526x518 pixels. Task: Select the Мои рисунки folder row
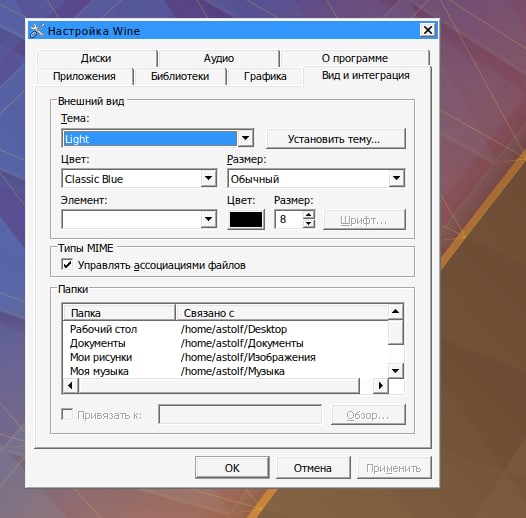click(225, 357)
